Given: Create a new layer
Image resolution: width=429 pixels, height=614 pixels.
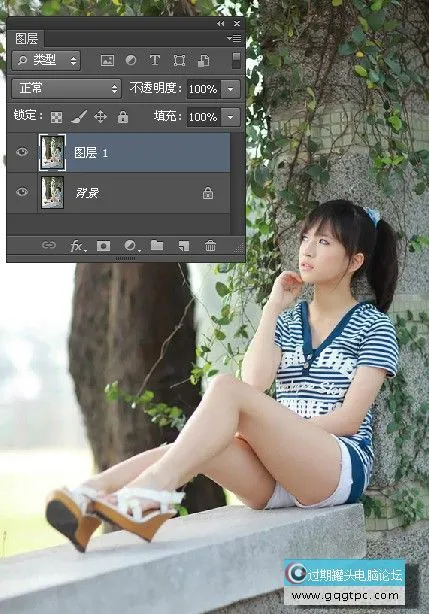Looking at the screenshot, I should 184,246.
